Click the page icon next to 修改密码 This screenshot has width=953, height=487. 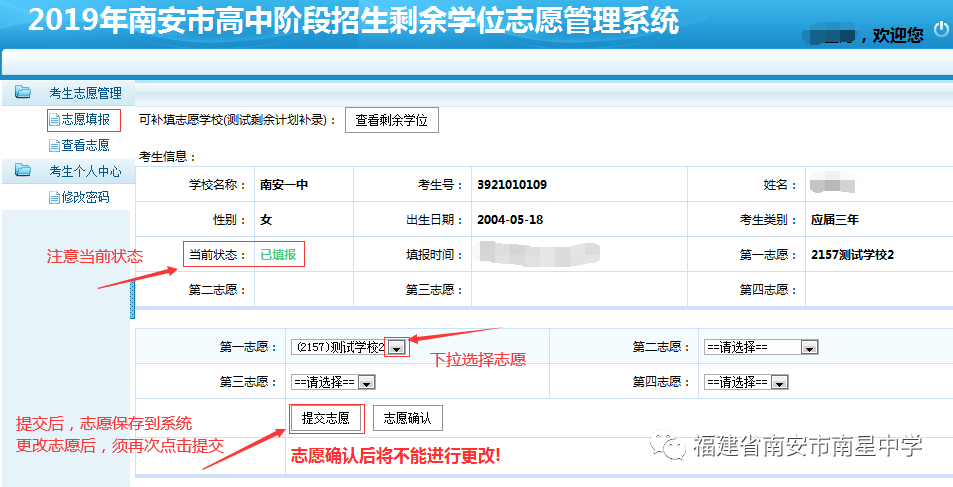(x=55, y=198)
